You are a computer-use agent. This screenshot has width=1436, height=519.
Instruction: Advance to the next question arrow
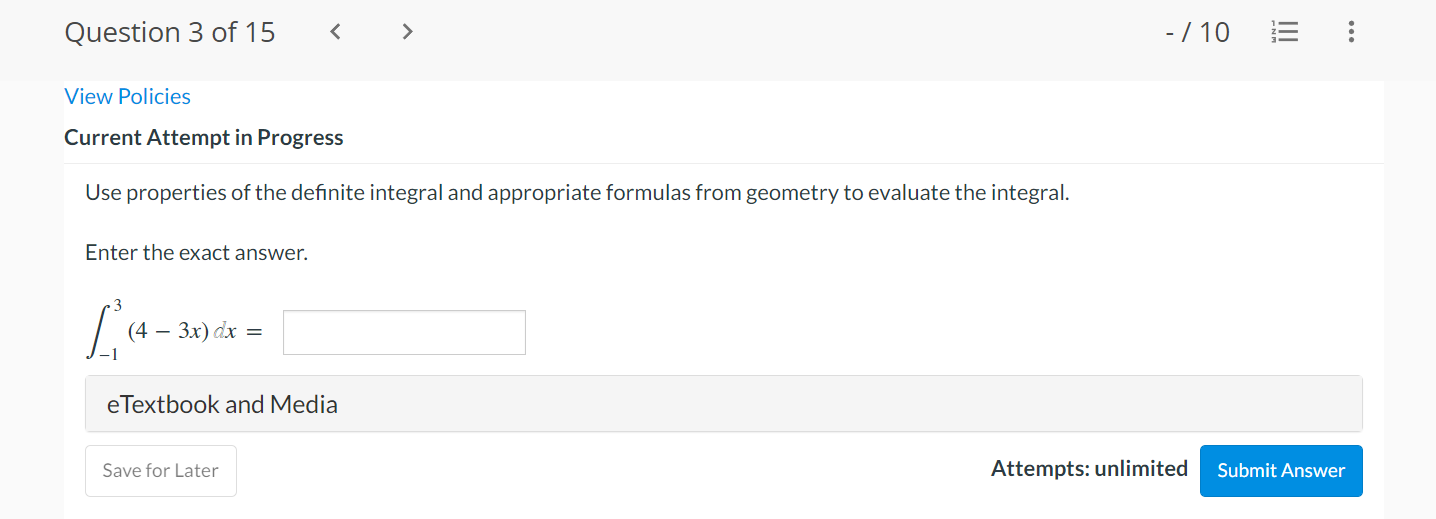coord(406,32)
